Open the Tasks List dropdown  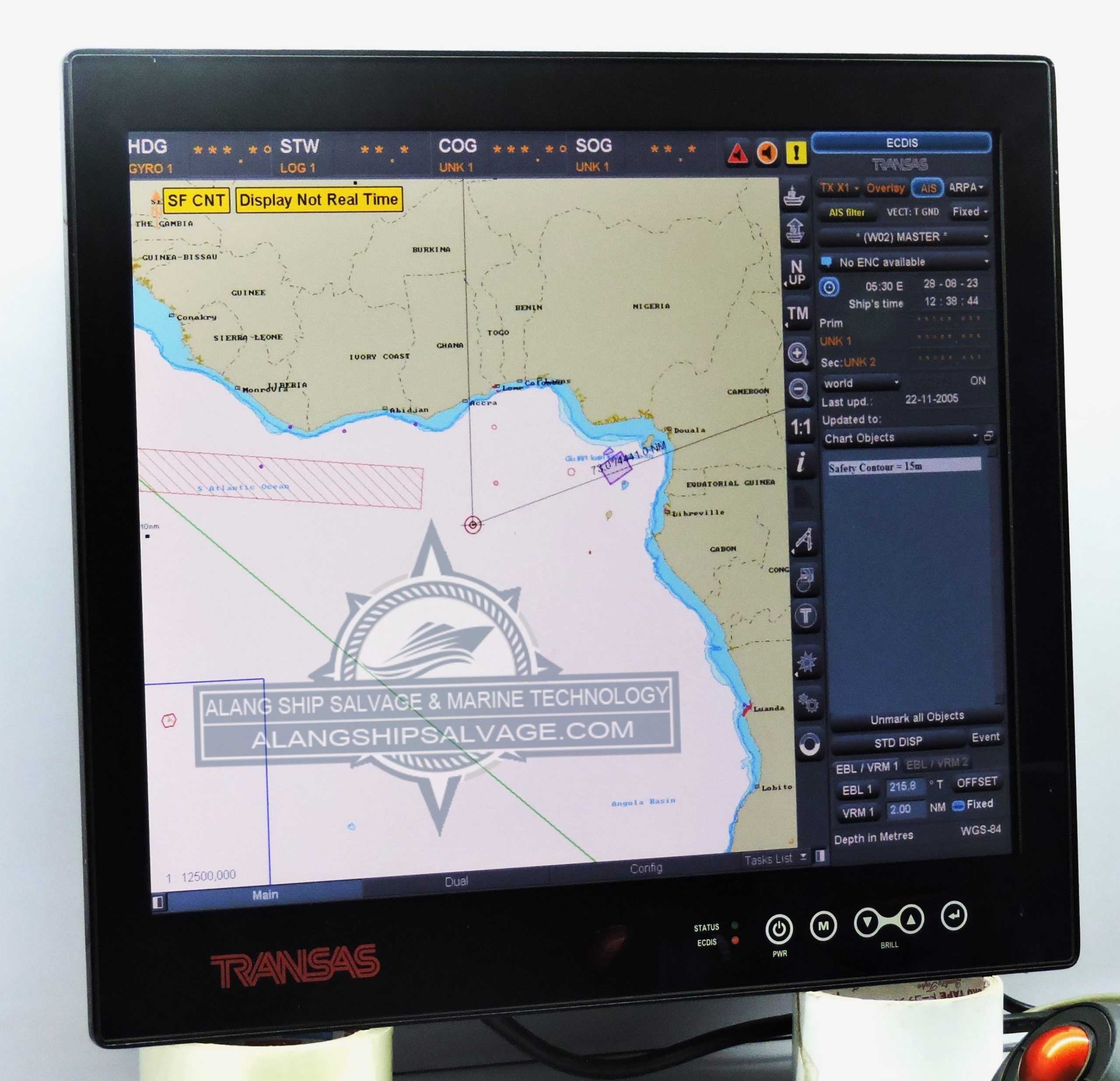774,859
